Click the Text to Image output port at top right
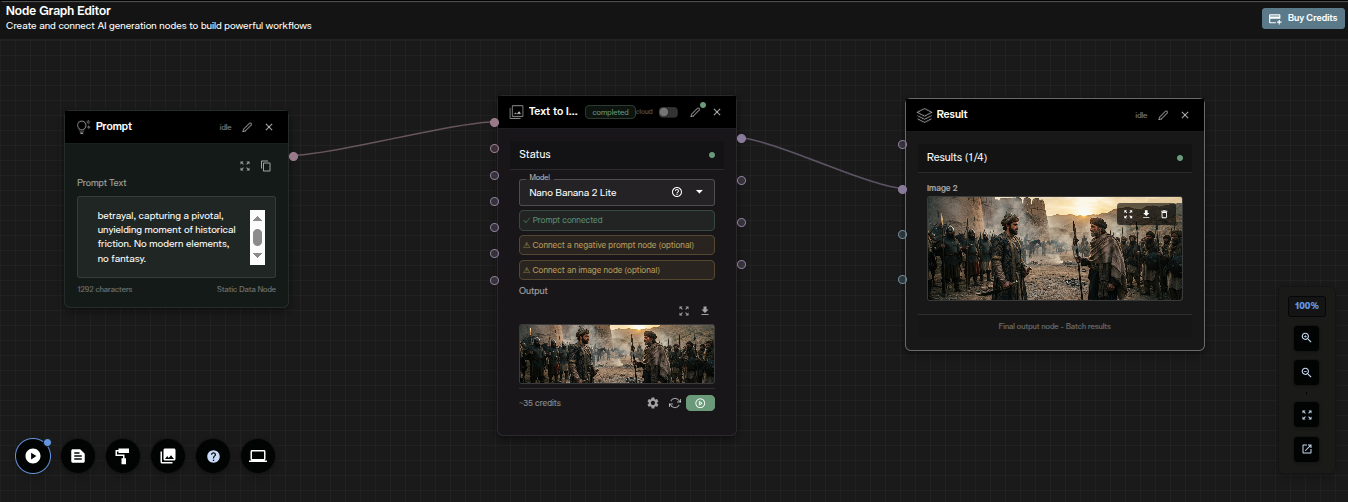 (x=741, y=138)
